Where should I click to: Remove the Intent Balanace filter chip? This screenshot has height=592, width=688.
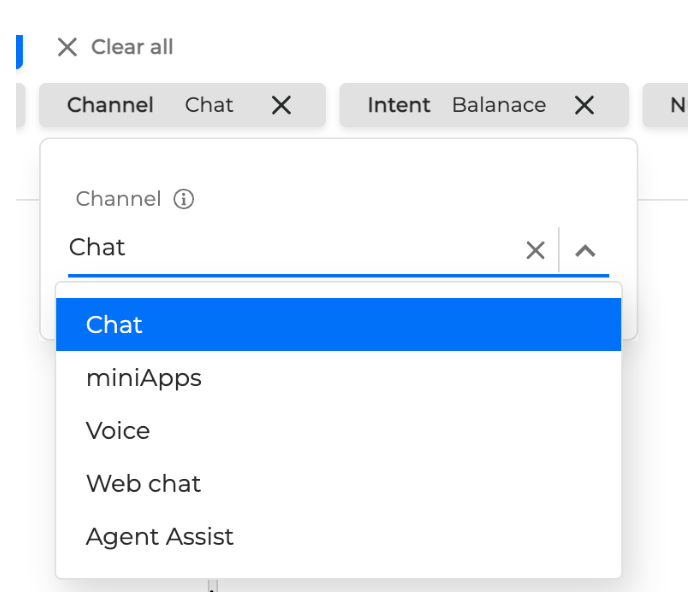pyautogui.click(x=584, y=105)
